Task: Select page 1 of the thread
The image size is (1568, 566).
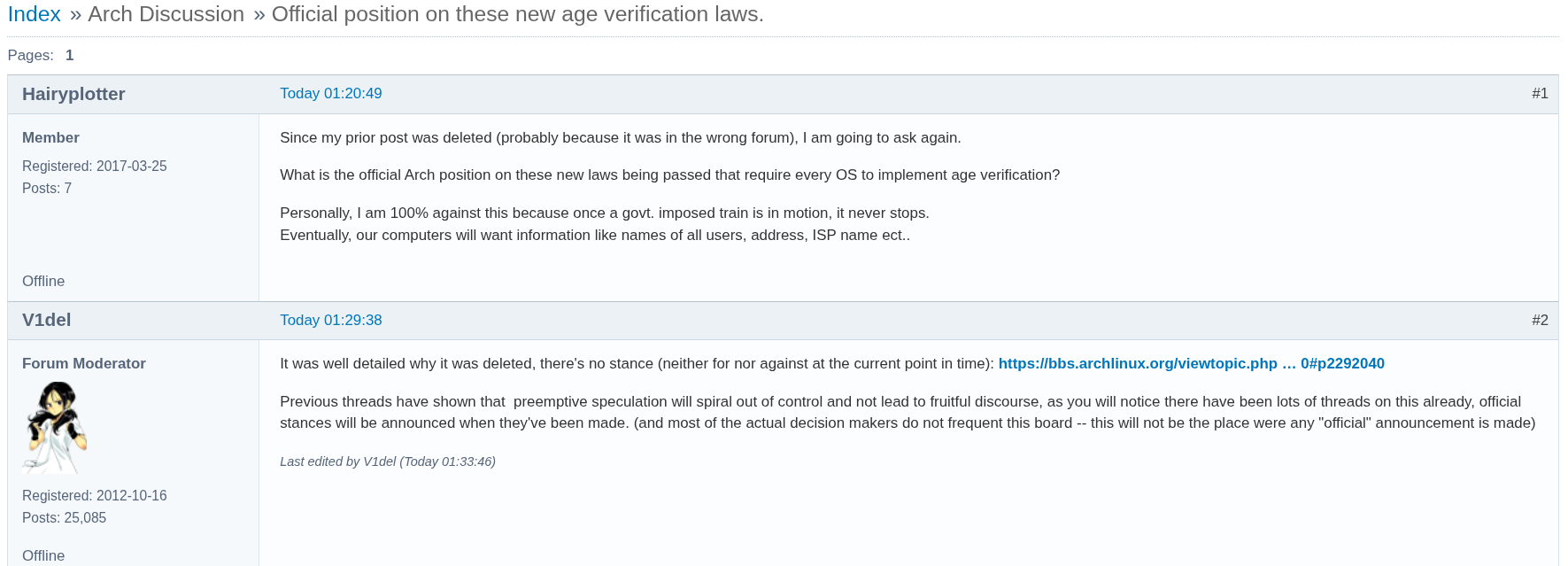Action: point(69,55)
